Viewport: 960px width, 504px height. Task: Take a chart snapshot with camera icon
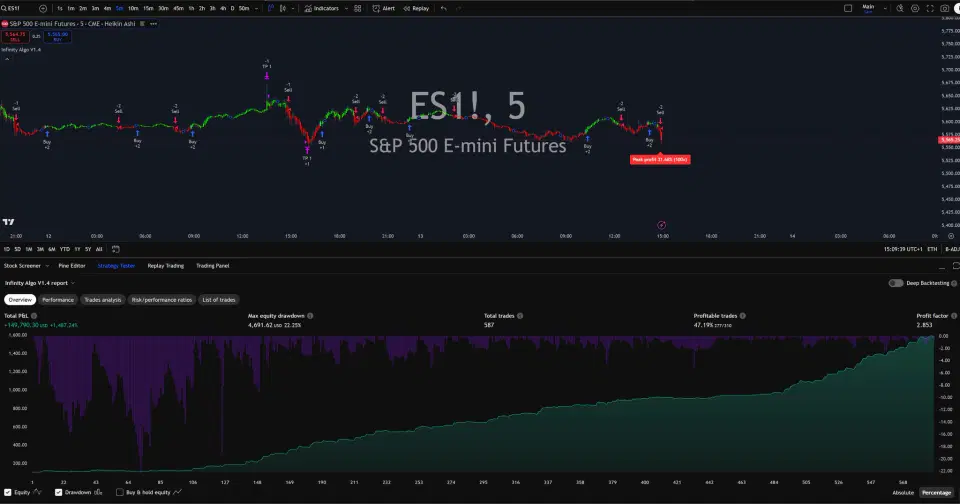point(945,9)
